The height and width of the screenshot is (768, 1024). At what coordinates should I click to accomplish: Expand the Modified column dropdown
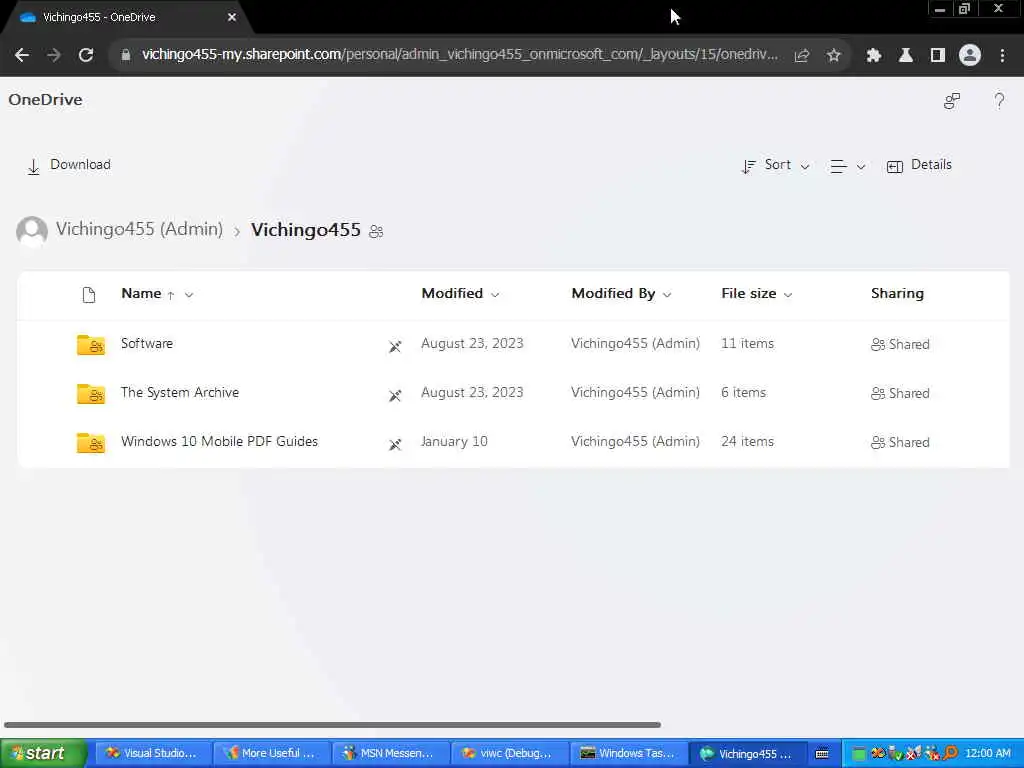point(495,295)
